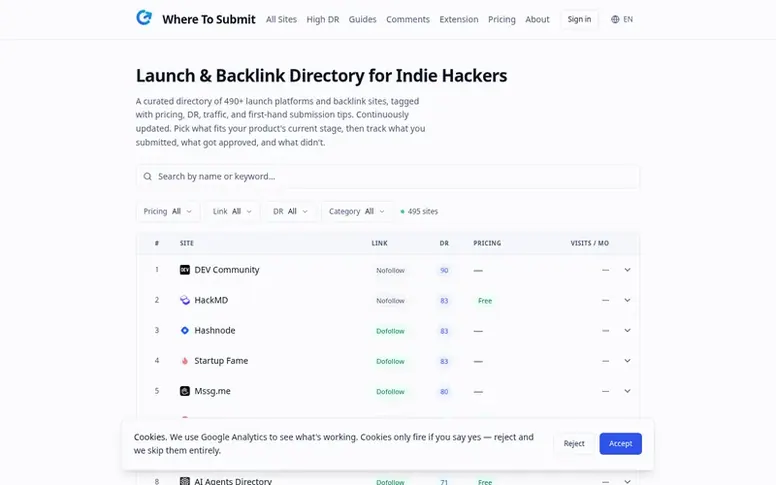Go to the Guides page
Screen dimensions: 776x485
click(362, 19)
